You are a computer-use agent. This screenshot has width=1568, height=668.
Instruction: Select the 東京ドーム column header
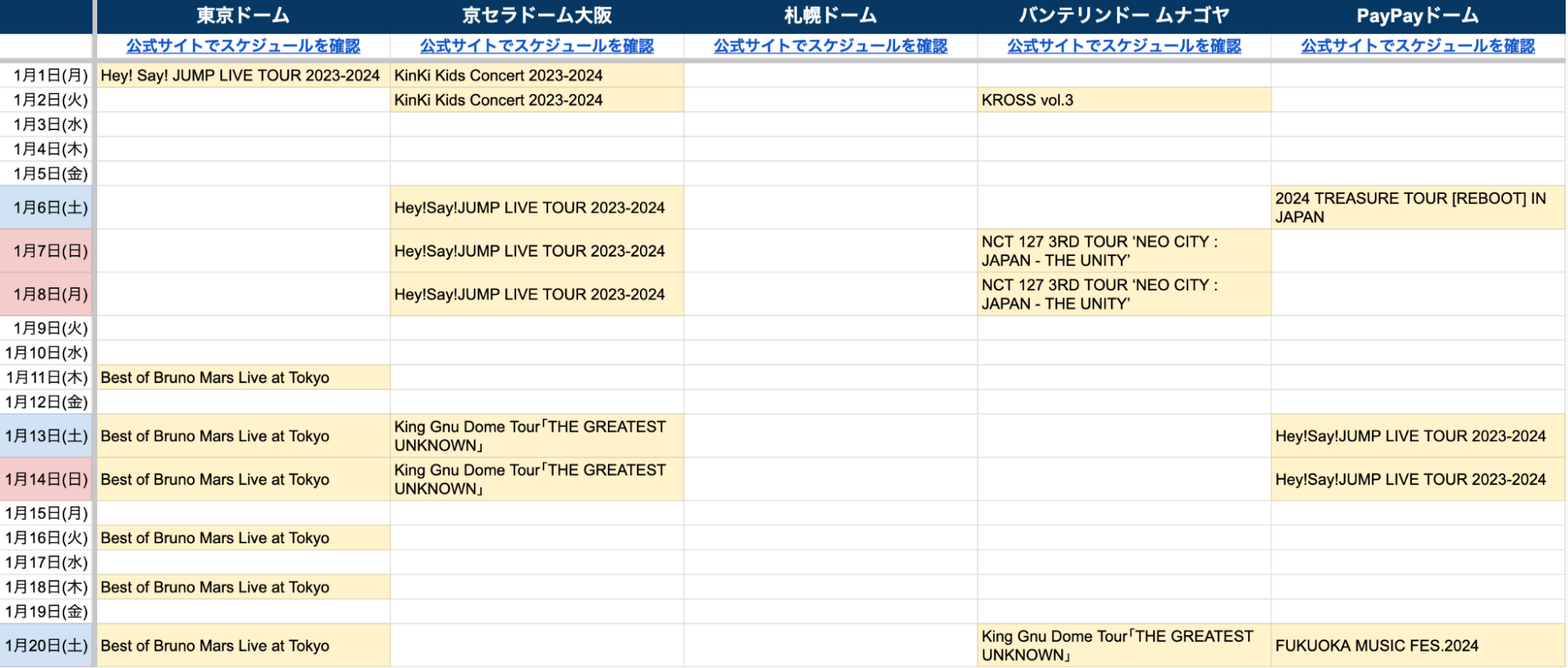(x=243, y=16)
